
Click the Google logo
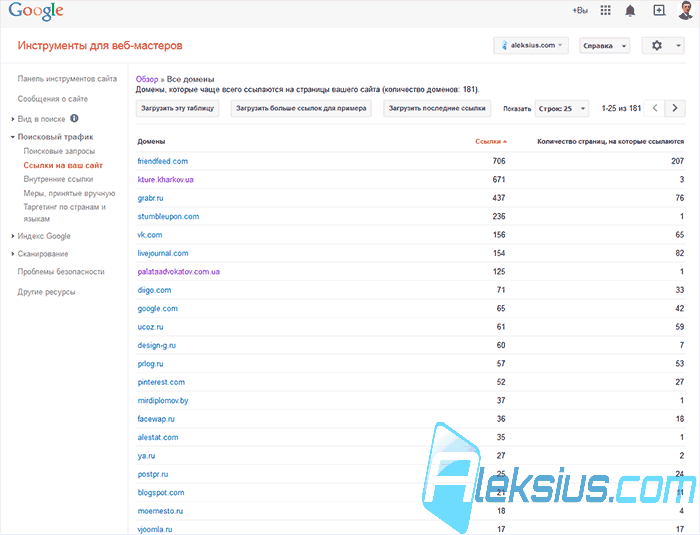pos(36,11)
